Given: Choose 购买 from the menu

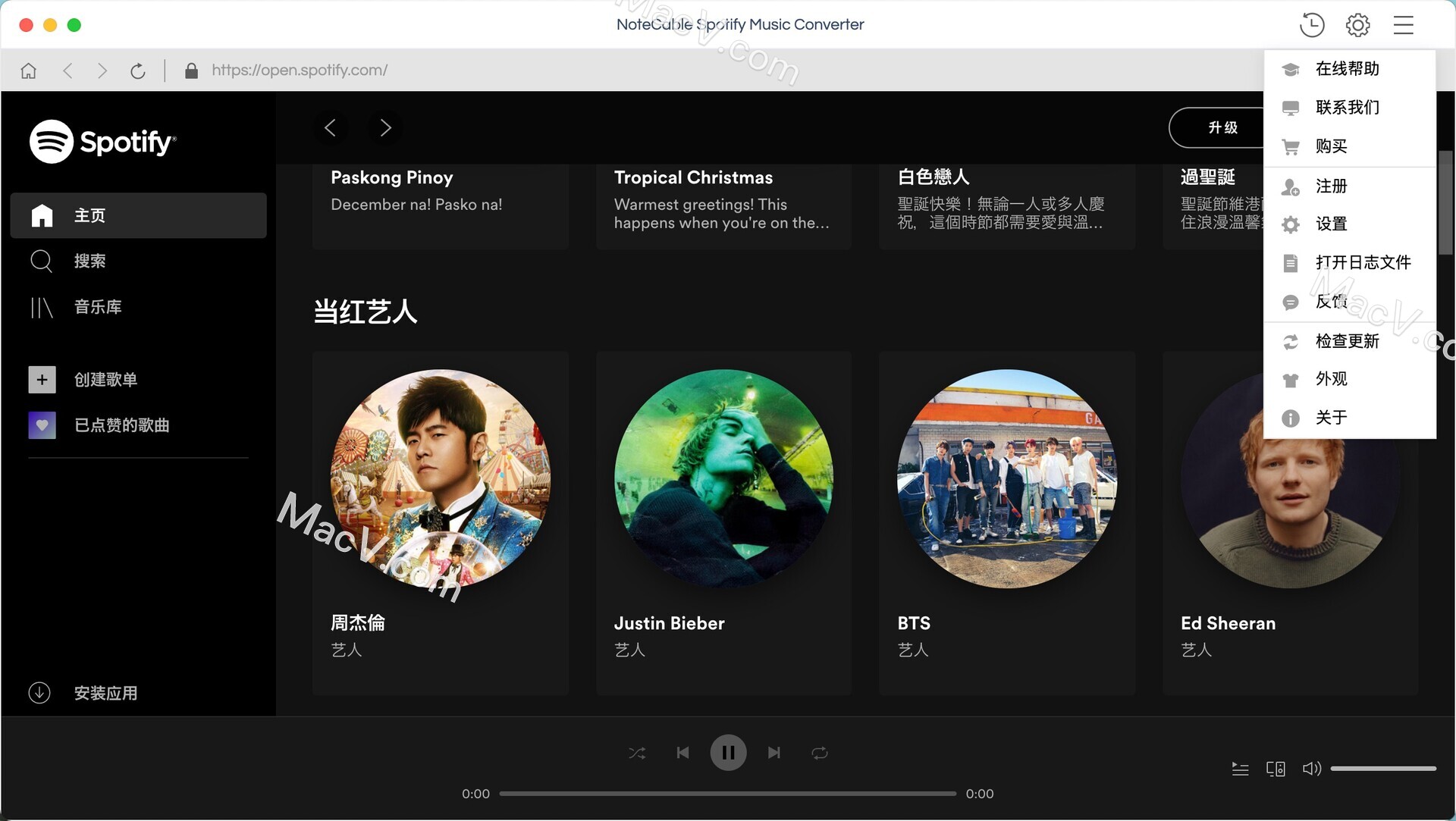Looking at the screenshot, I should (1350, 146).
